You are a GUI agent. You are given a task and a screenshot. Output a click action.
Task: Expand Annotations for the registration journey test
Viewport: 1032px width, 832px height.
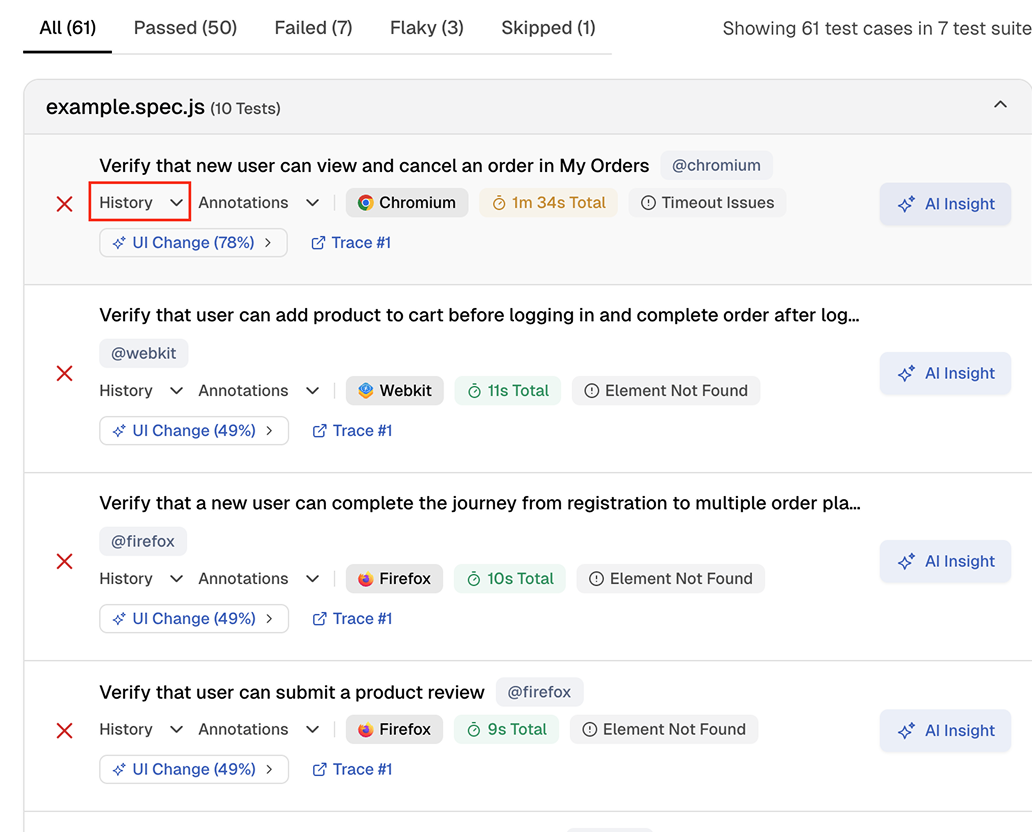(259, 579)
